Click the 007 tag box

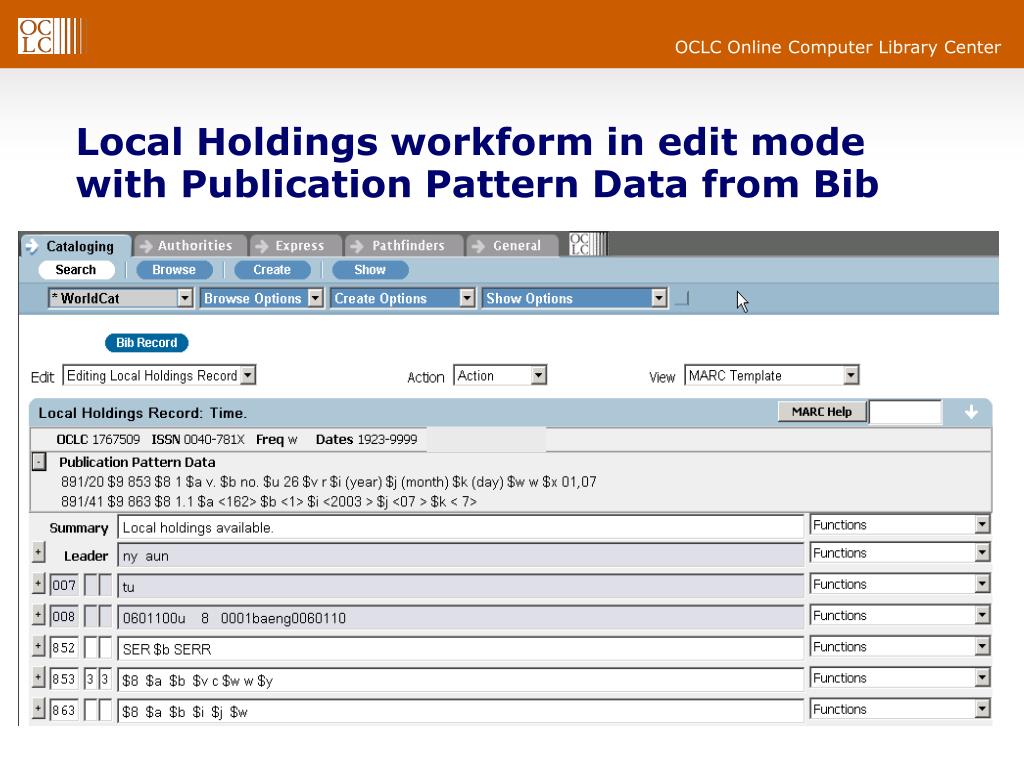(x=64, y=585)
